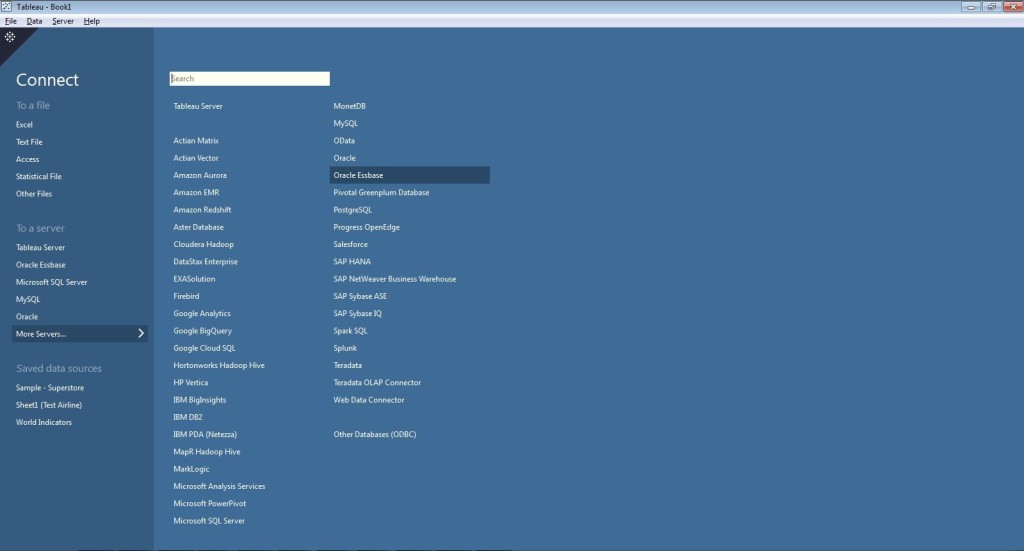
Task: Select Microsoft Analysis Services connector
Action: 219,486
